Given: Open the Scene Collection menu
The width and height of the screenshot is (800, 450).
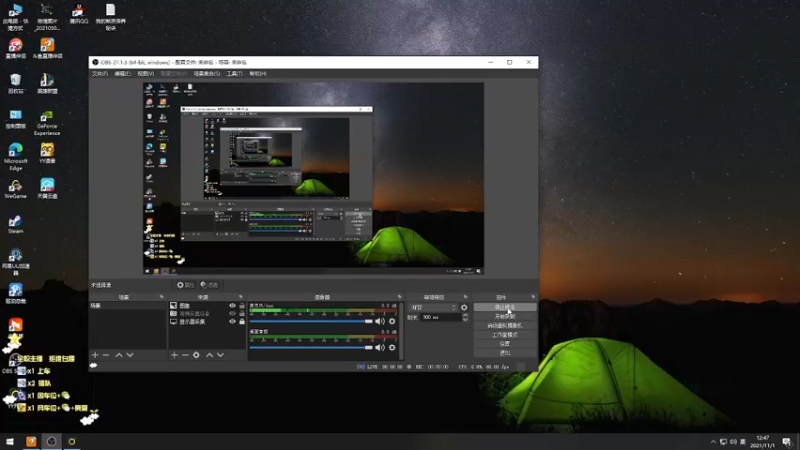Looking at the screenshot, I should [x=207, y=74].
